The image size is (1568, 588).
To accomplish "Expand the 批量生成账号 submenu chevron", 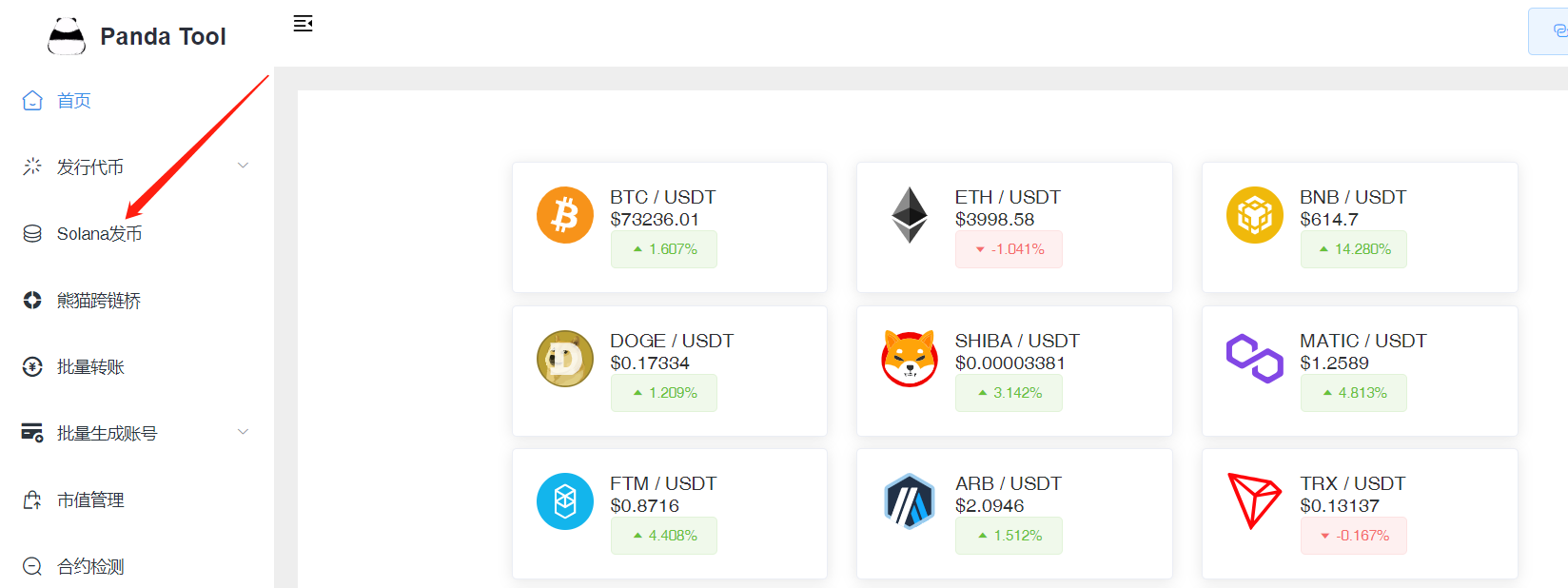I will tap(244, 432).
